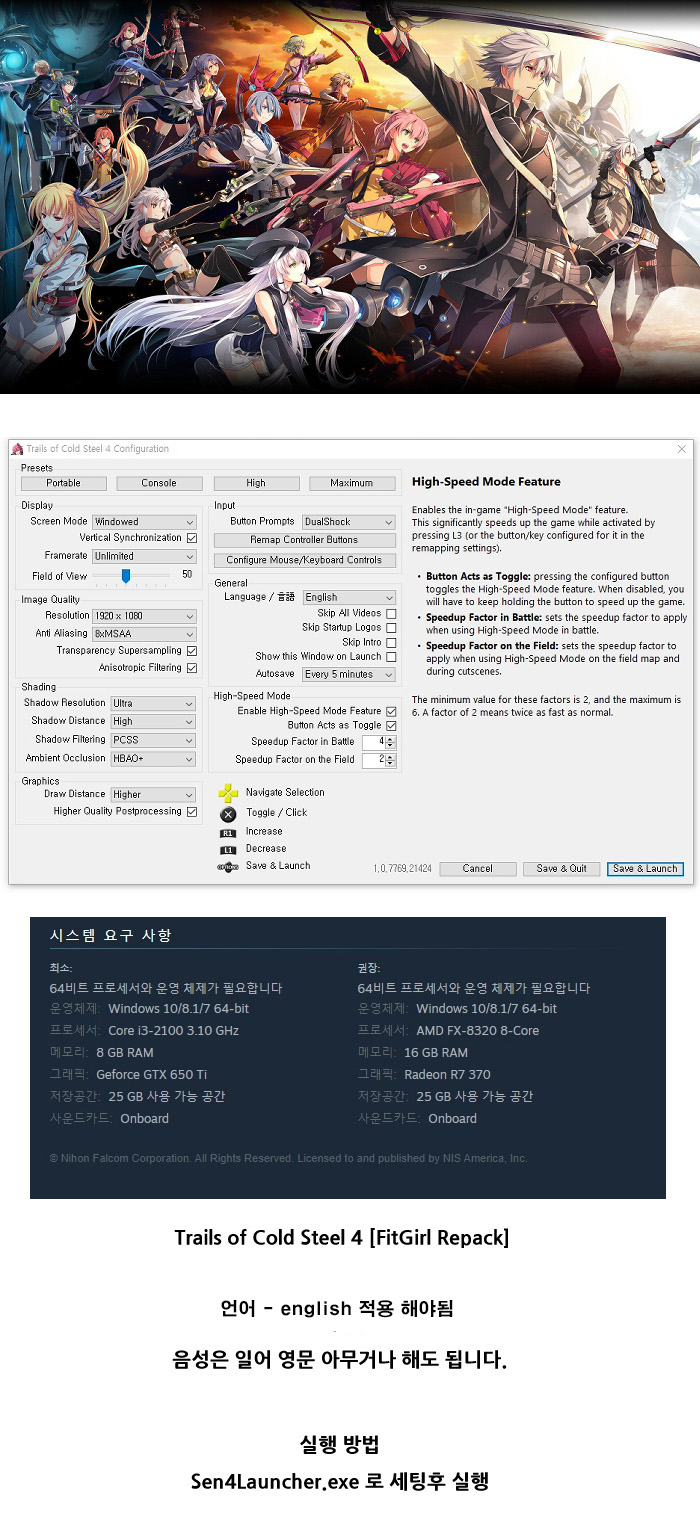Open the Autosave interval dropdown

349,675
